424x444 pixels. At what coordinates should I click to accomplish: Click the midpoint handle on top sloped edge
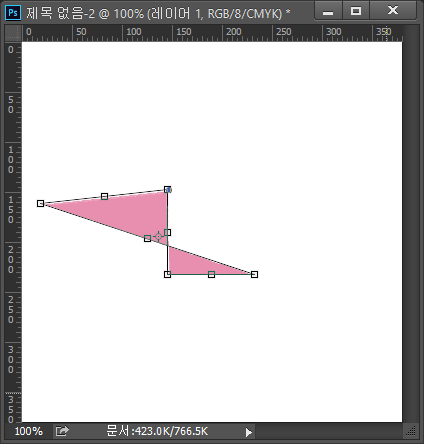[x=104, y=196]
